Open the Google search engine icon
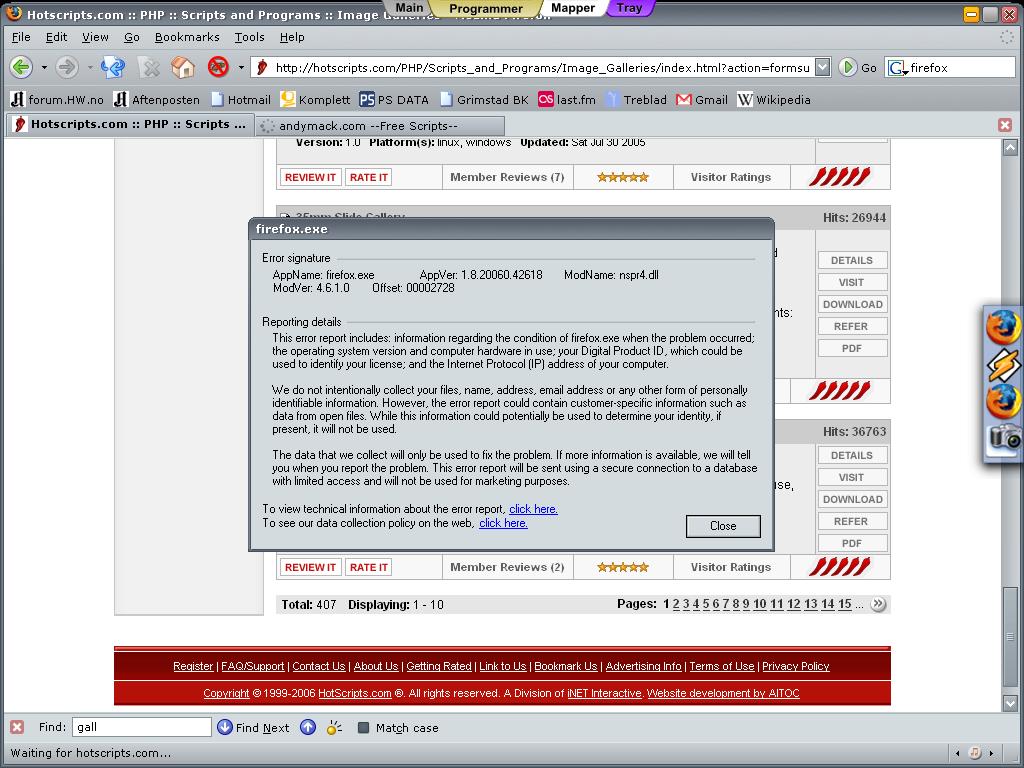Screen dimensions: 1024x768 [x=897, y=67]
